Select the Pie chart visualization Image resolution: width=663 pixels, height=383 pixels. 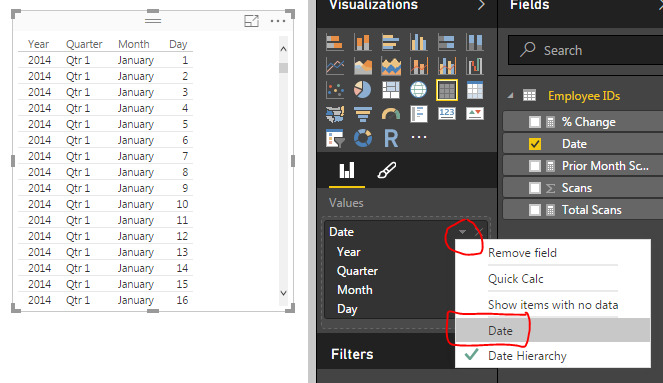click(362, 90)
